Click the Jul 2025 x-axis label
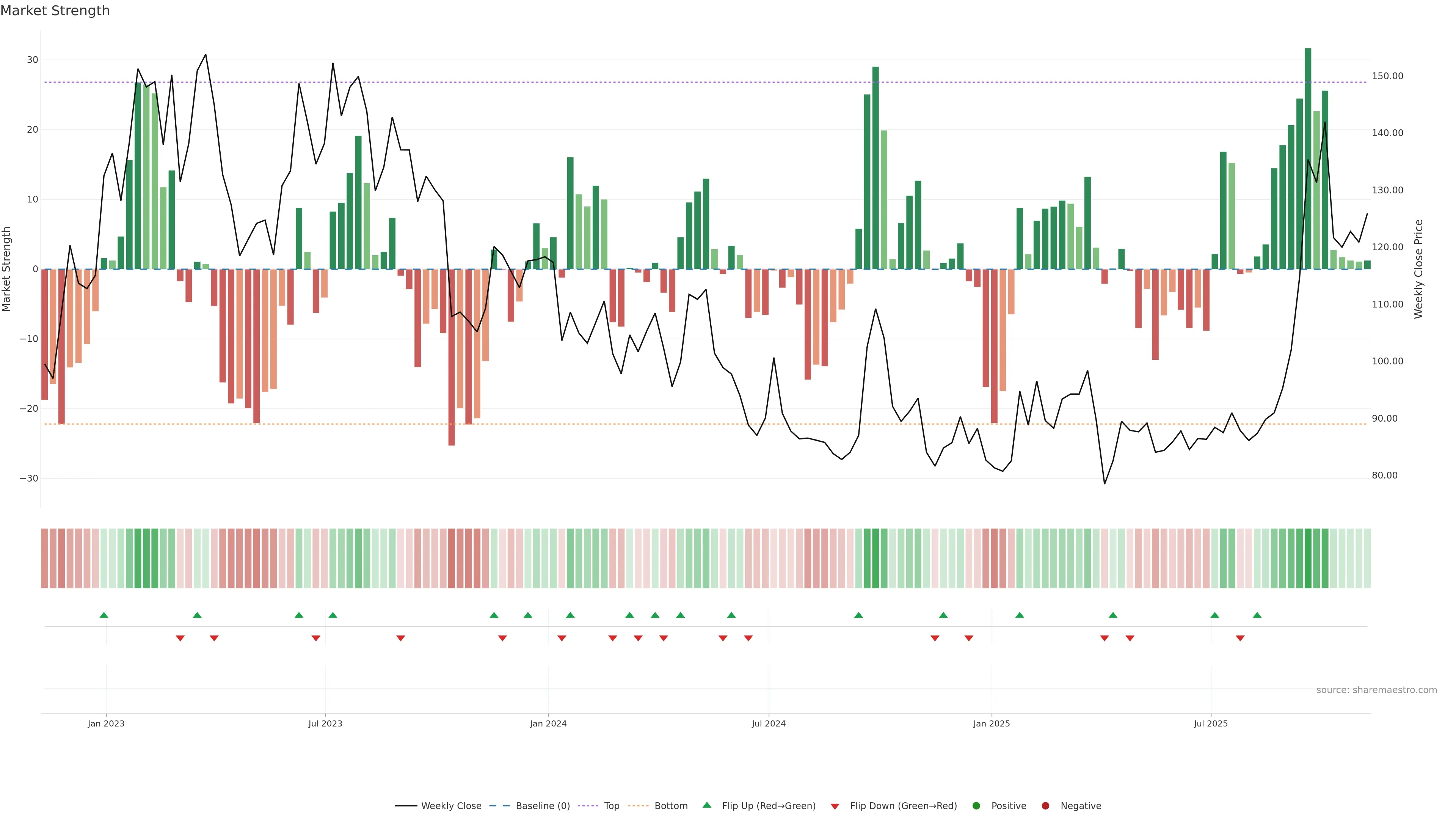The height and width of the screenshot is (819, 1456). tap(1211, 723)
